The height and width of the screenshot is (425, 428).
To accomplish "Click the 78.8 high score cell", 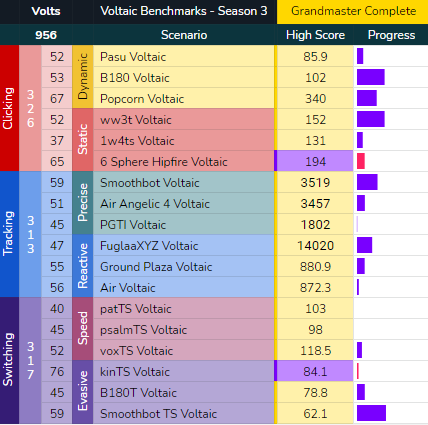I will coord(315,393).
